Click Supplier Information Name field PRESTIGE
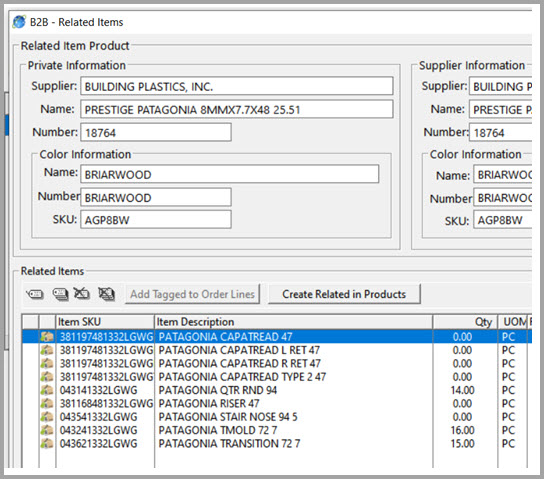The width and height of the screenshot is (544, 479). pos(501,109)
